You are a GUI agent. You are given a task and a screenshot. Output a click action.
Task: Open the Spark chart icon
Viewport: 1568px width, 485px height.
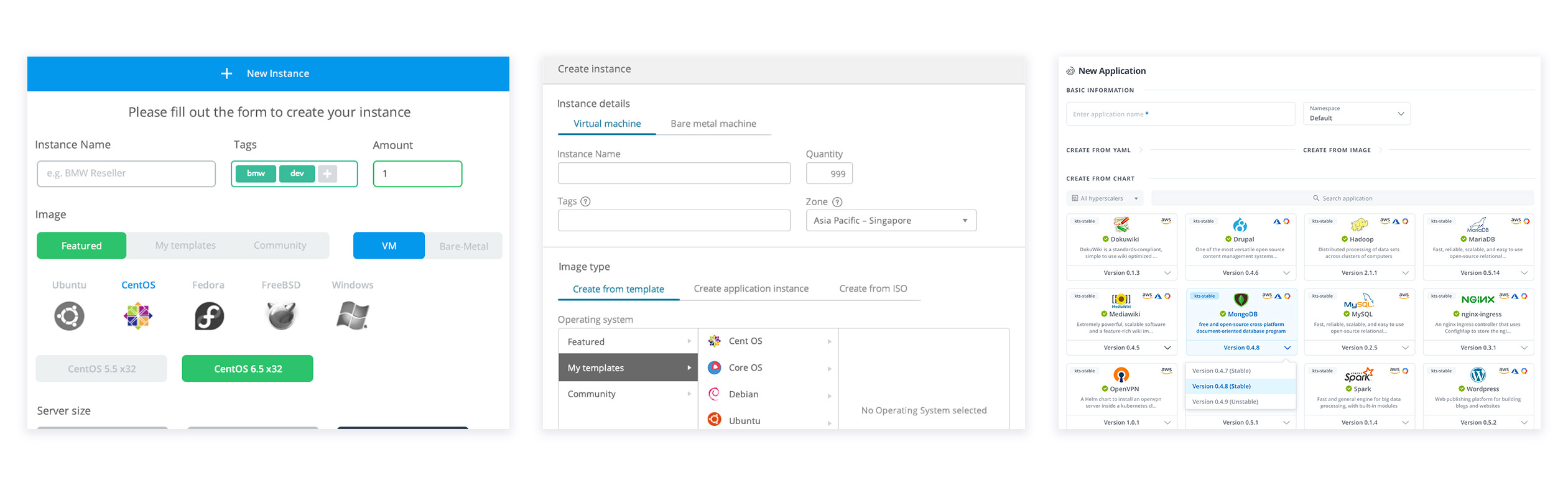pos(1358,375)
